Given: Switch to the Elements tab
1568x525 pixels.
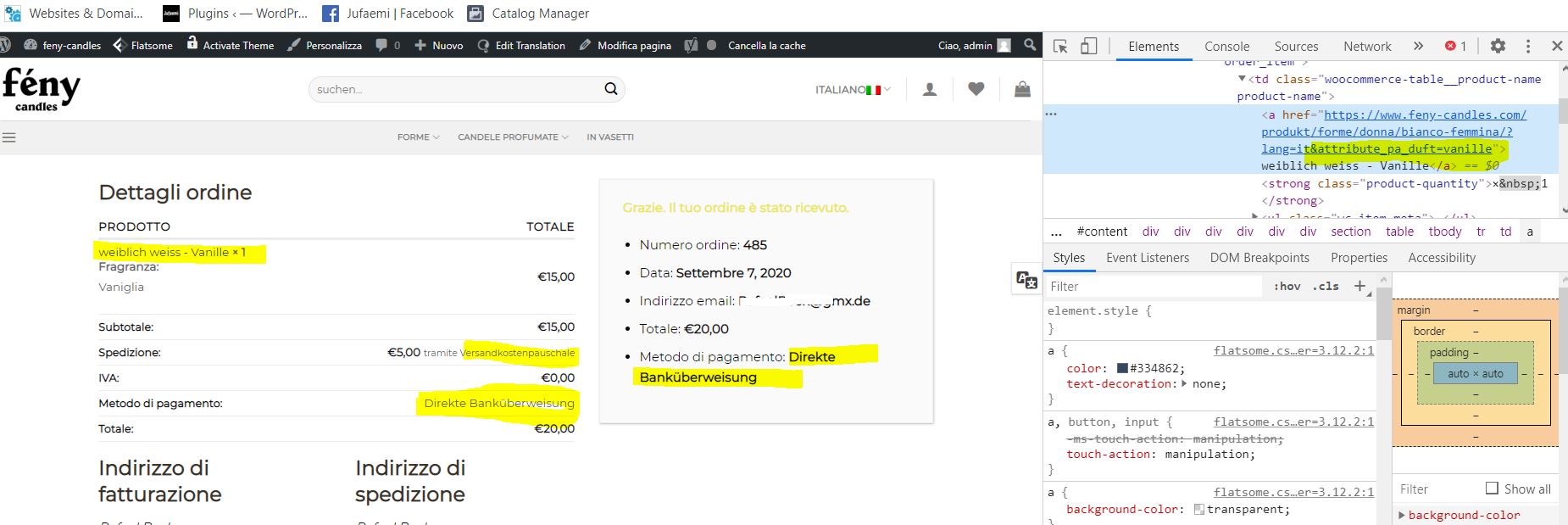Looking at the screenshot, I should tap(1154, 47).
